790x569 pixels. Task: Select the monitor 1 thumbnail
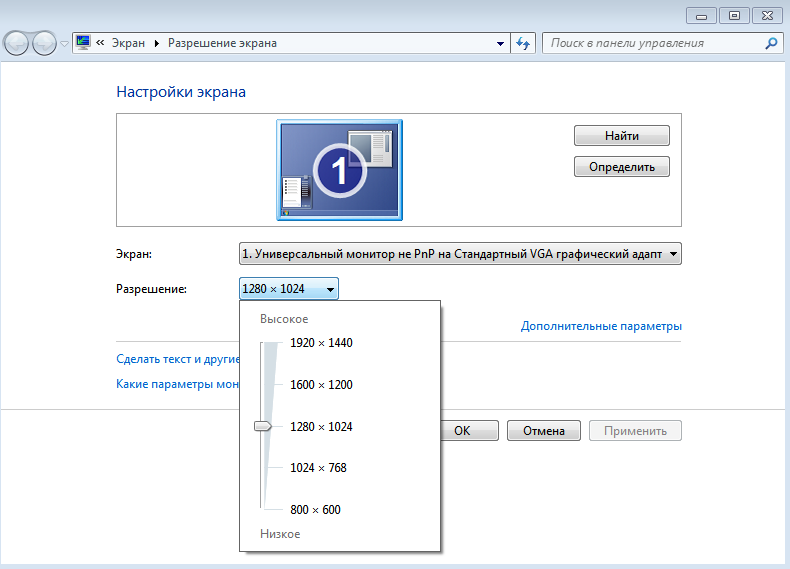[x=340, y=170]
